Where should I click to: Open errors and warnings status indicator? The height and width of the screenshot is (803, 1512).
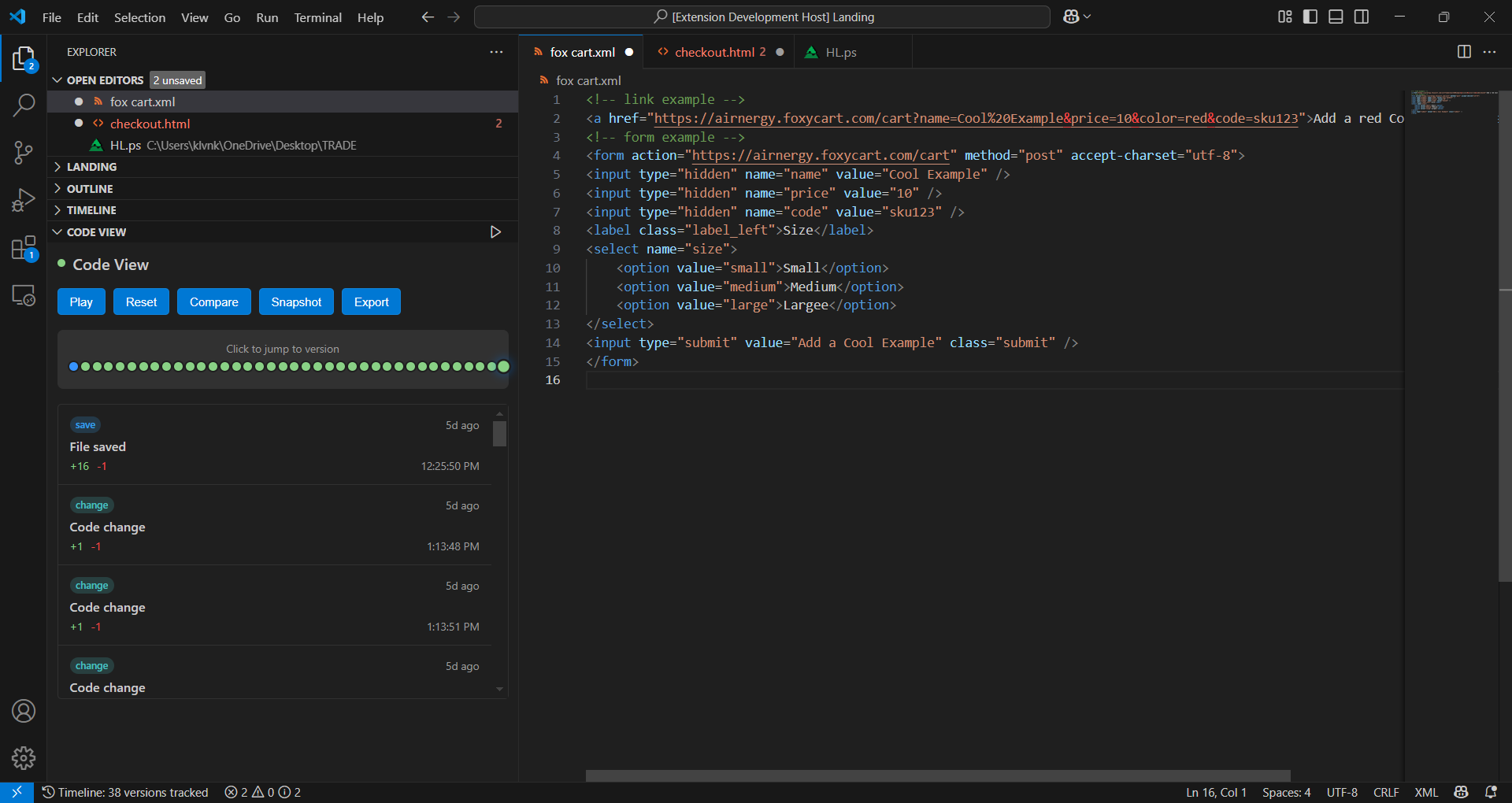point(263,792)
